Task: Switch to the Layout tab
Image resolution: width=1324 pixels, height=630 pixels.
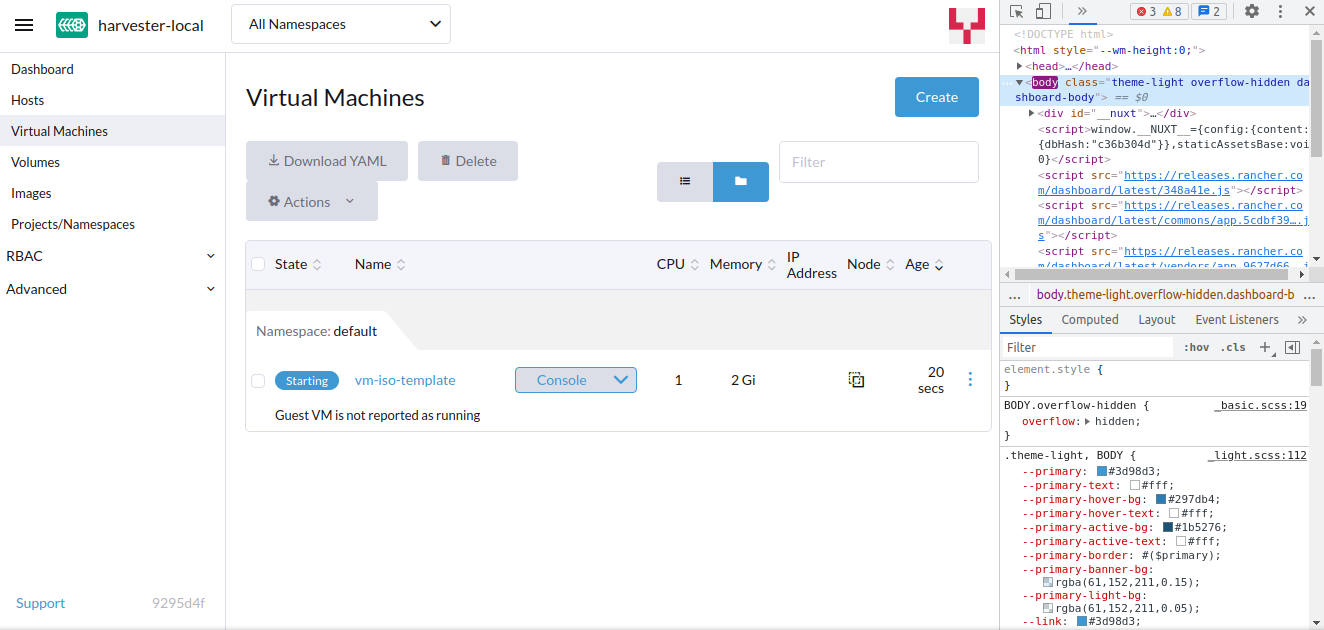Action: pyautogui.click(x=1157, y=320)
